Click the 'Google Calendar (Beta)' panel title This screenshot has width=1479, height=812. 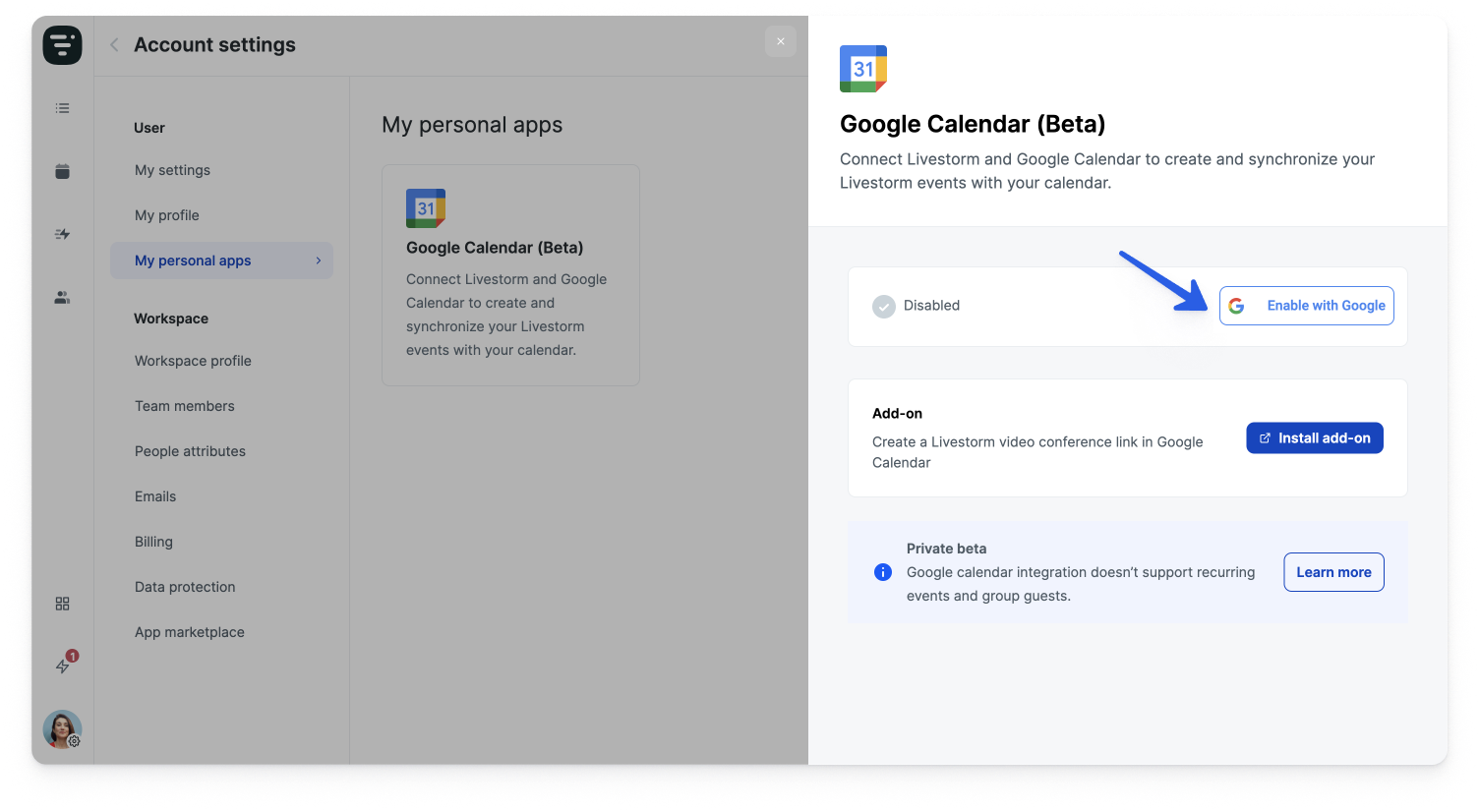click(973, 124)
